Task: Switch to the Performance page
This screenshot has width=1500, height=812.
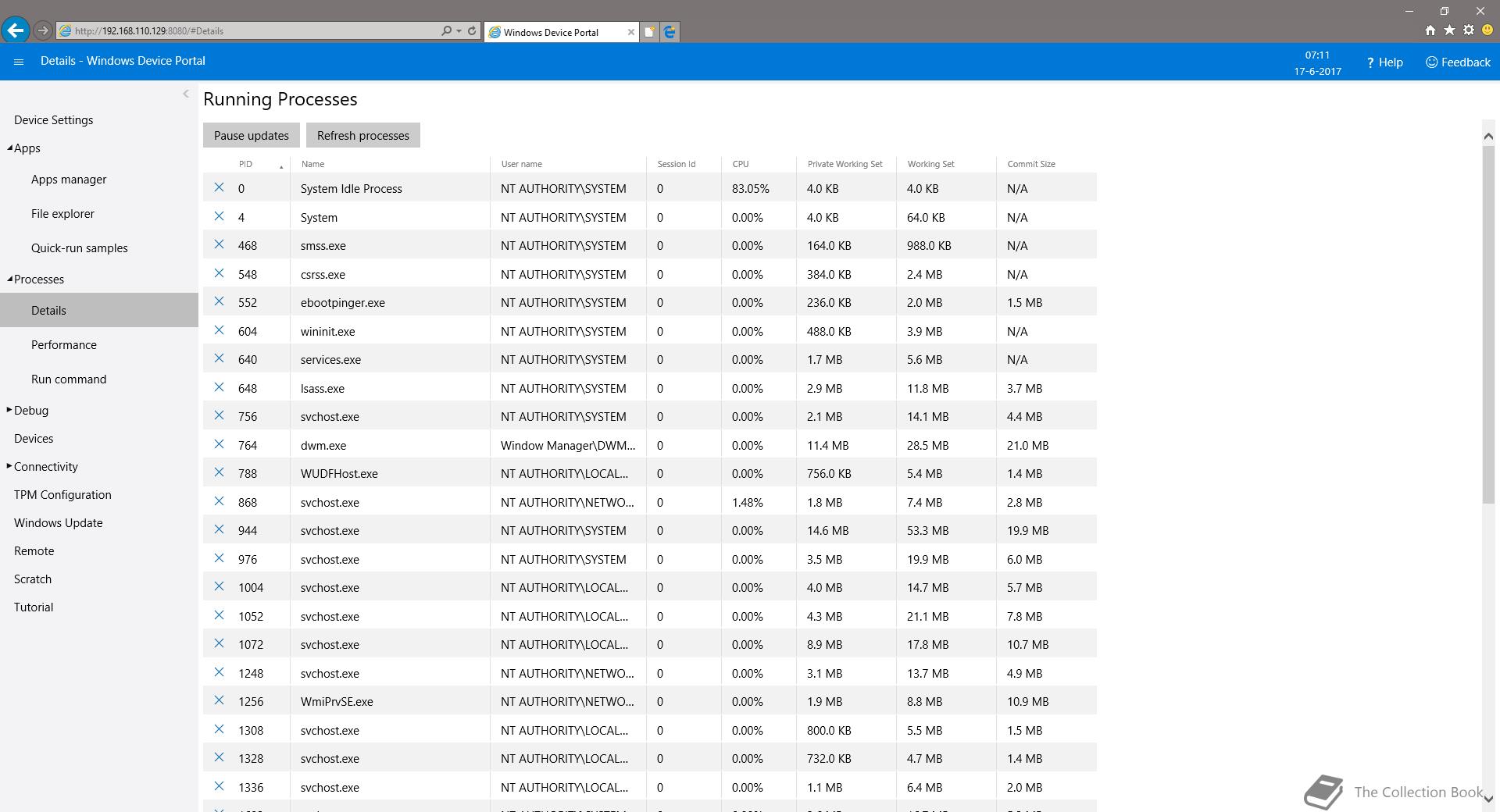Action: coord(64,344)
